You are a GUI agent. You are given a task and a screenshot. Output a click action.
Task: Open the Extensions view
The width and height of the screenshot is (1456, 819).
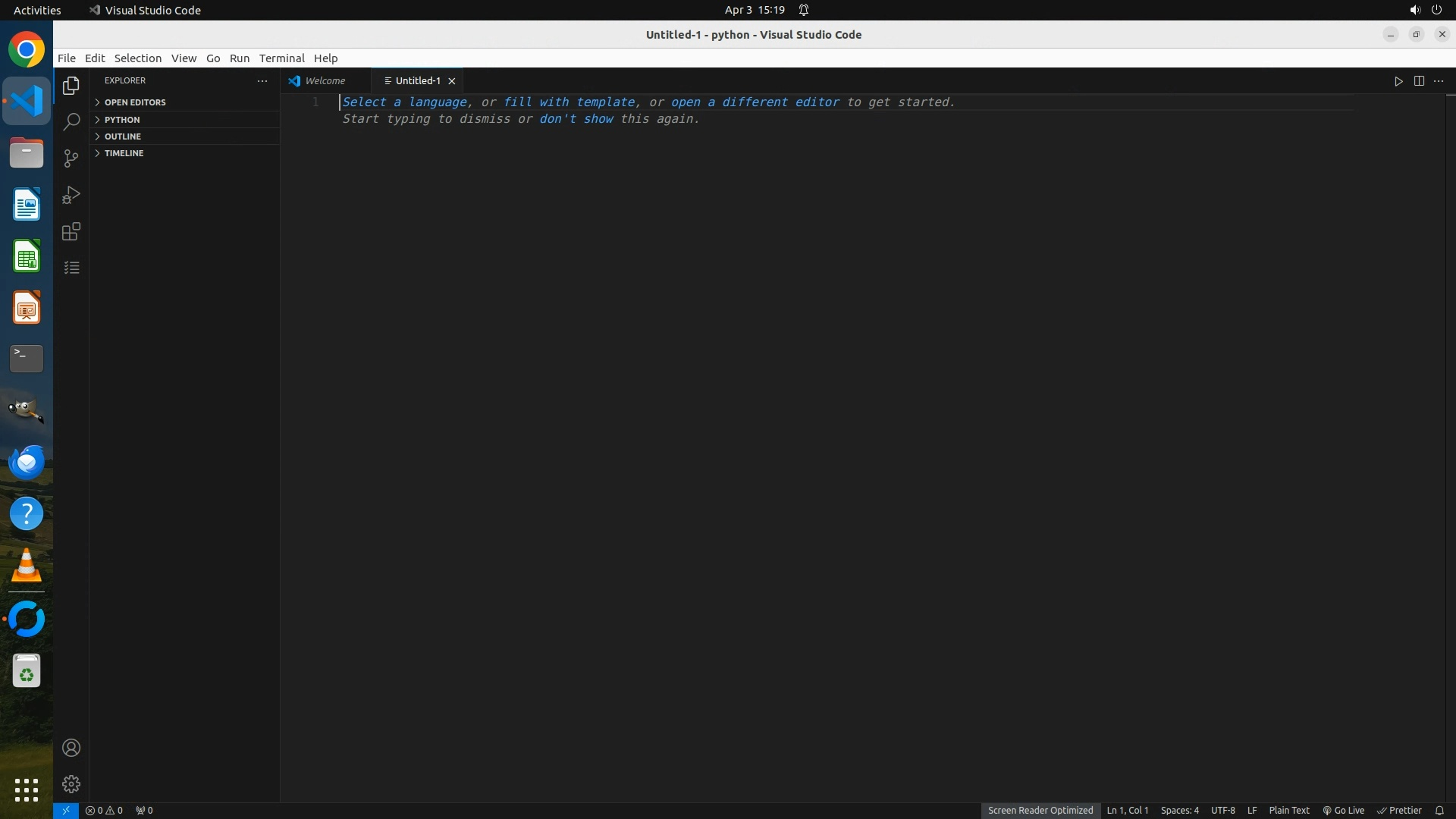(x=71, y=232)
